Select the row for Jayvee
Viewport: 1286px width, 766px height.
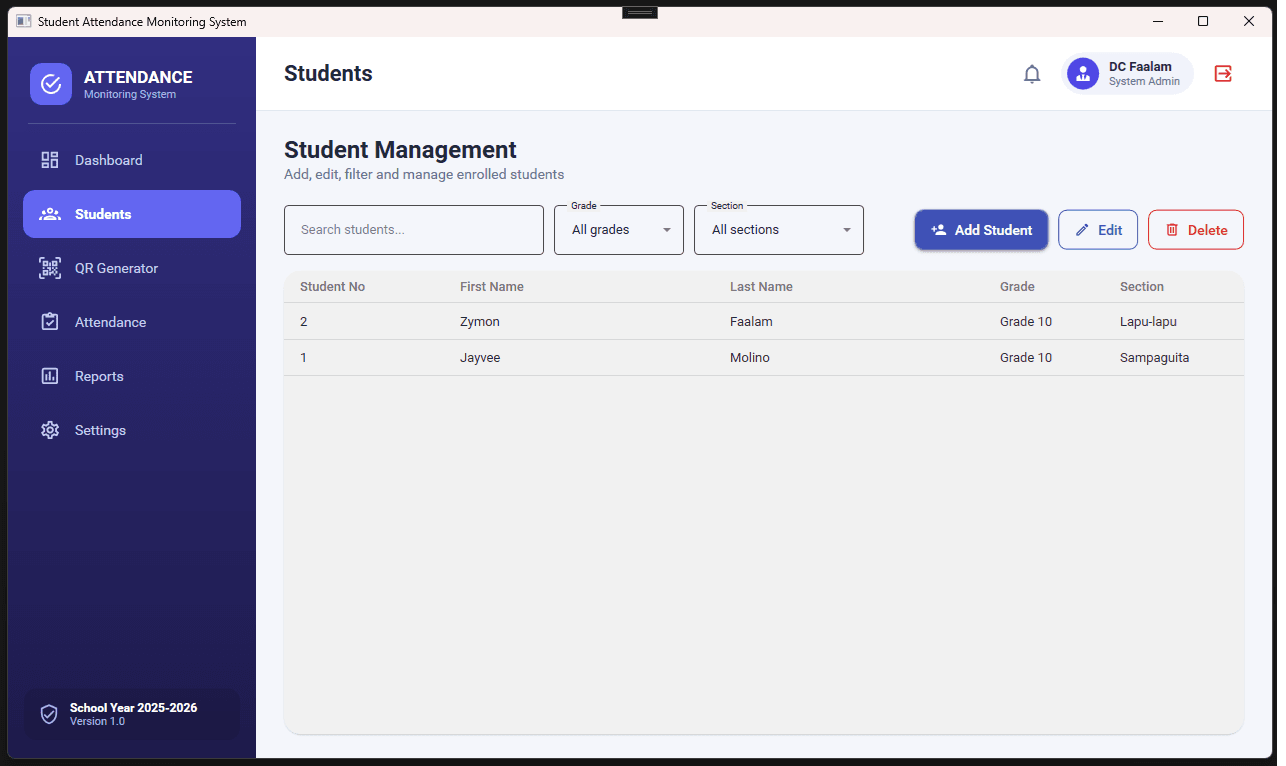[x=764, y=358]
